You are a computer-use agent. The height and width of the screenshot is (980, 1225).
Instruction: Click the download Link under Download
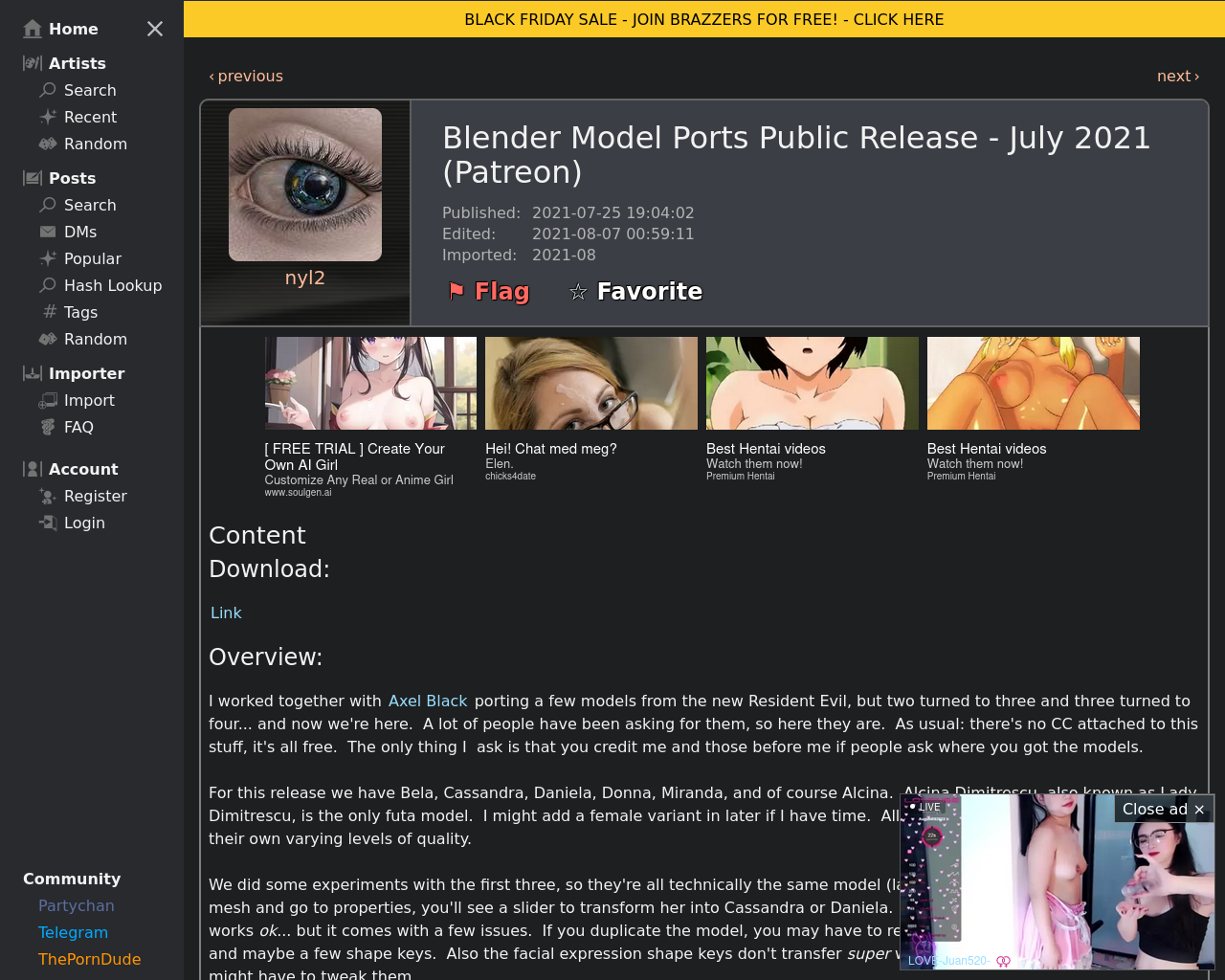(x=226, y=612)
